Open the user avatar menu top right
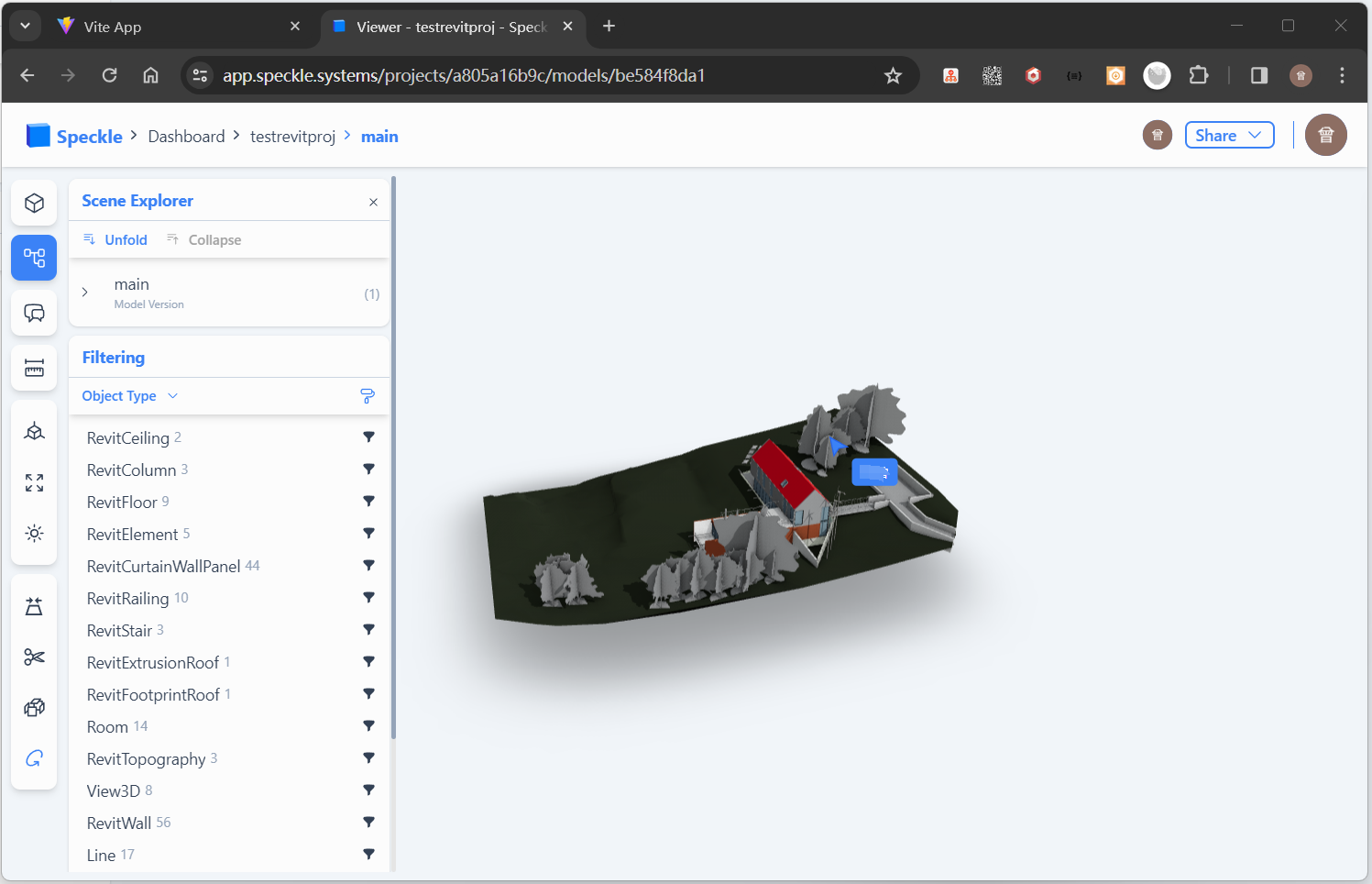Screen dimensions: 1372x884 coord(1325,136)
